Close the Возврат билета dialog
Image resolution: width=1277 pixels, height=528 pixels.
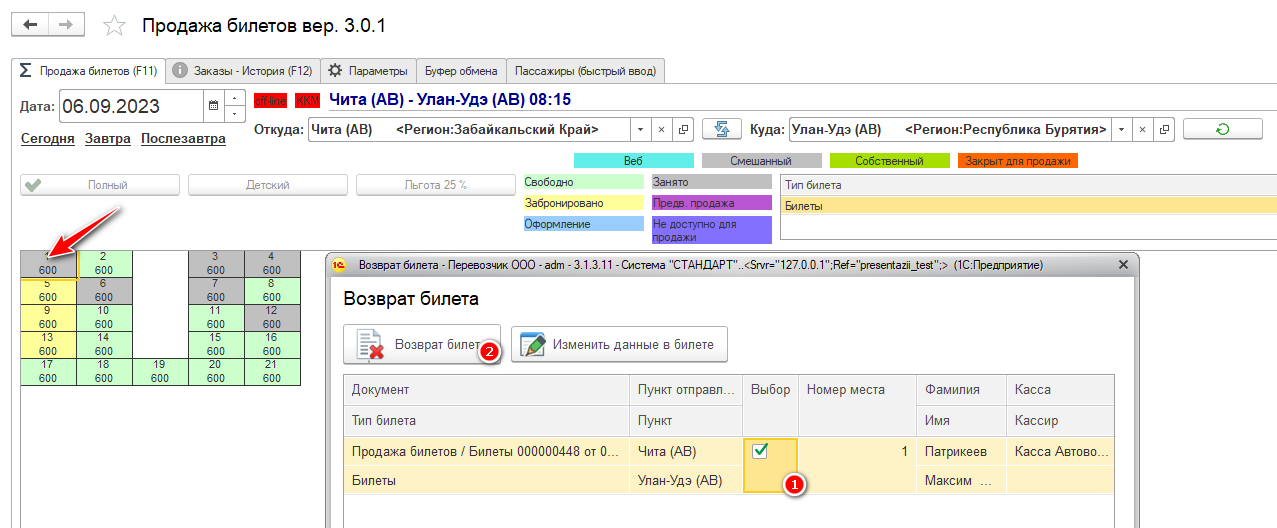[1122, 265]
